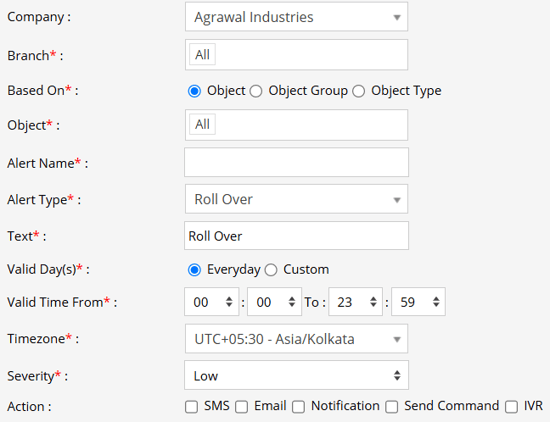Select the Everyday radio button

click(x=194, y=270)
